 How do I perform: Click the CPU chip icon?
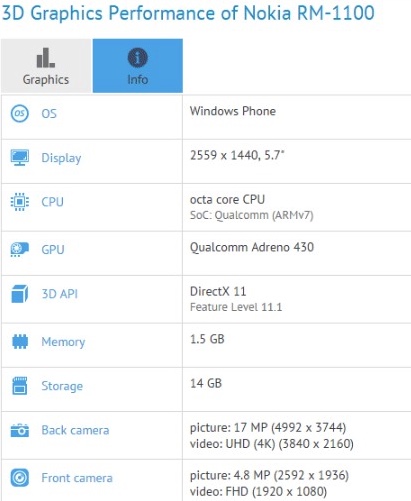20,202
